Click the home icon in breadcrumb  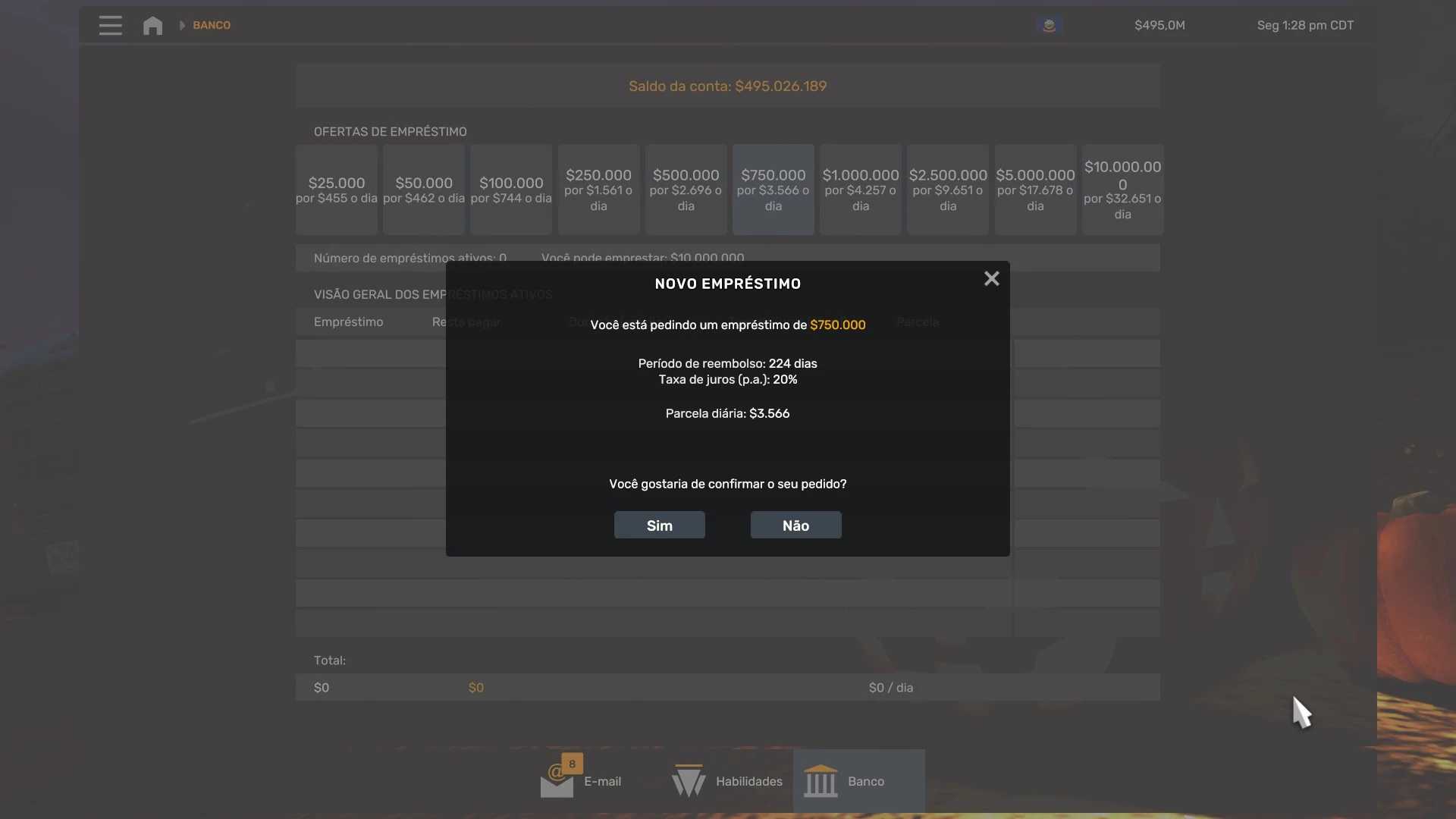[x=152, y=26]
